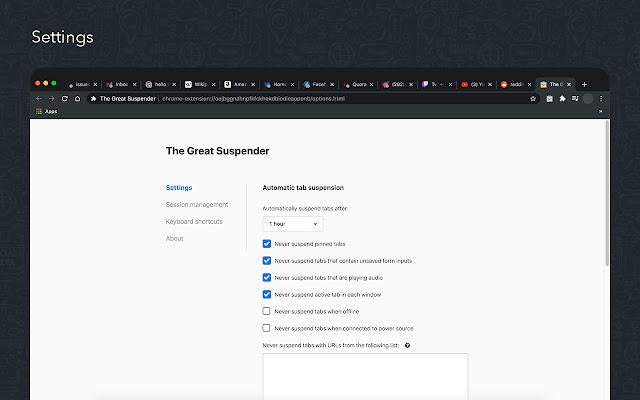Click the help icon beside URL list label
This screenshot has width=640, height=400.
coord(407,345)
